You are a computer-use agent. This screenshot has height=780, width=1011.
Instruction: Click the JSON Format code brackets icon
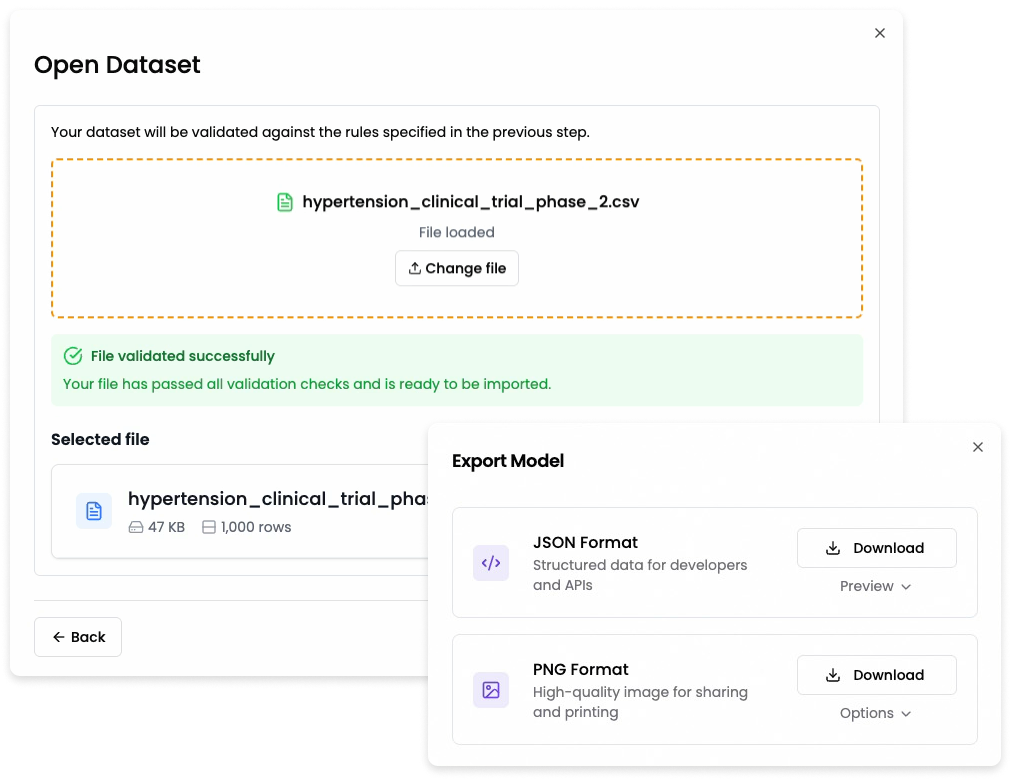tap(491, 563)
